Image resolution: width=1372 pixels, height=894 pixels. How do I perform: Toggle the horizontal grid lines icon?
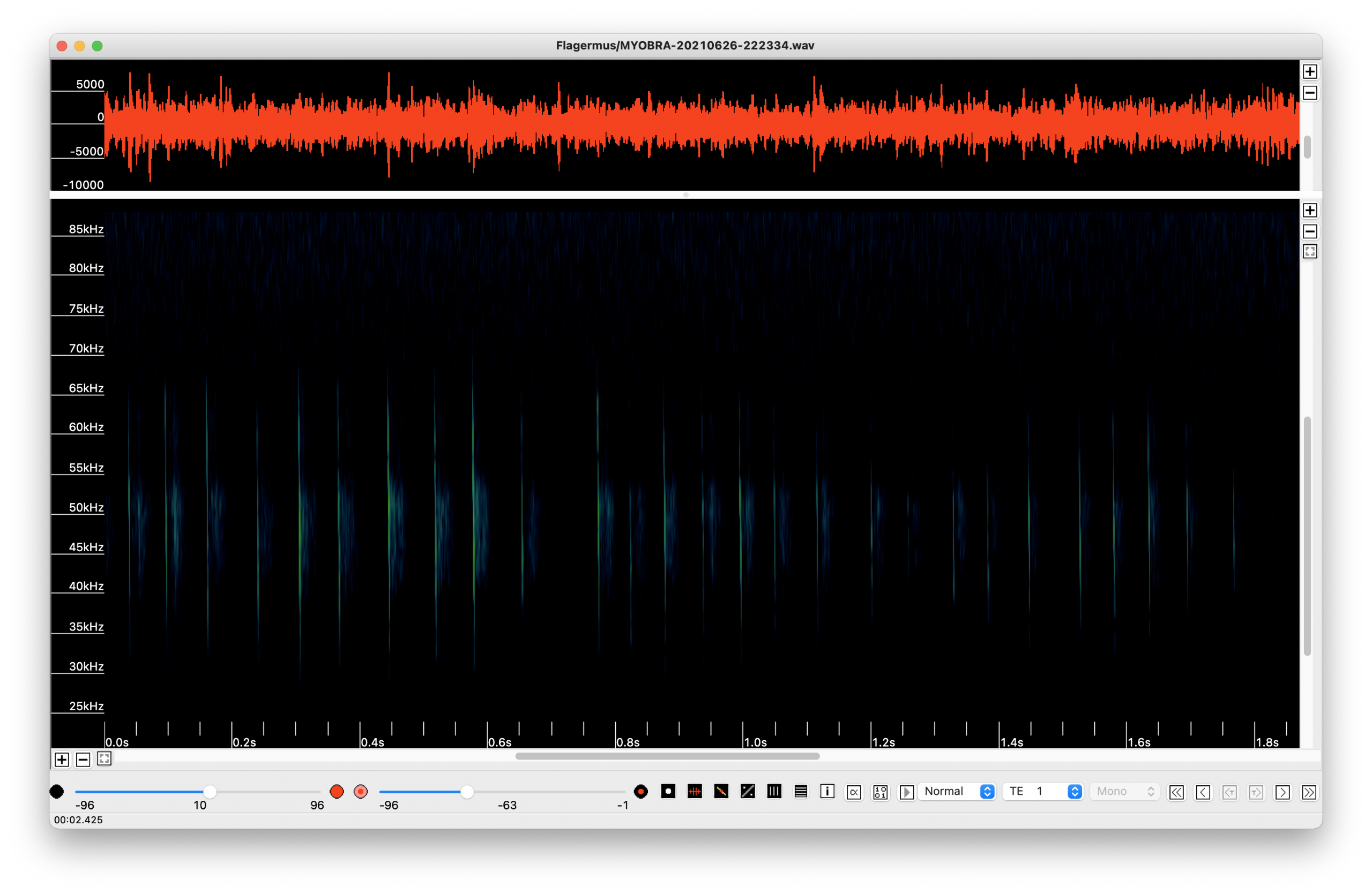800,792
